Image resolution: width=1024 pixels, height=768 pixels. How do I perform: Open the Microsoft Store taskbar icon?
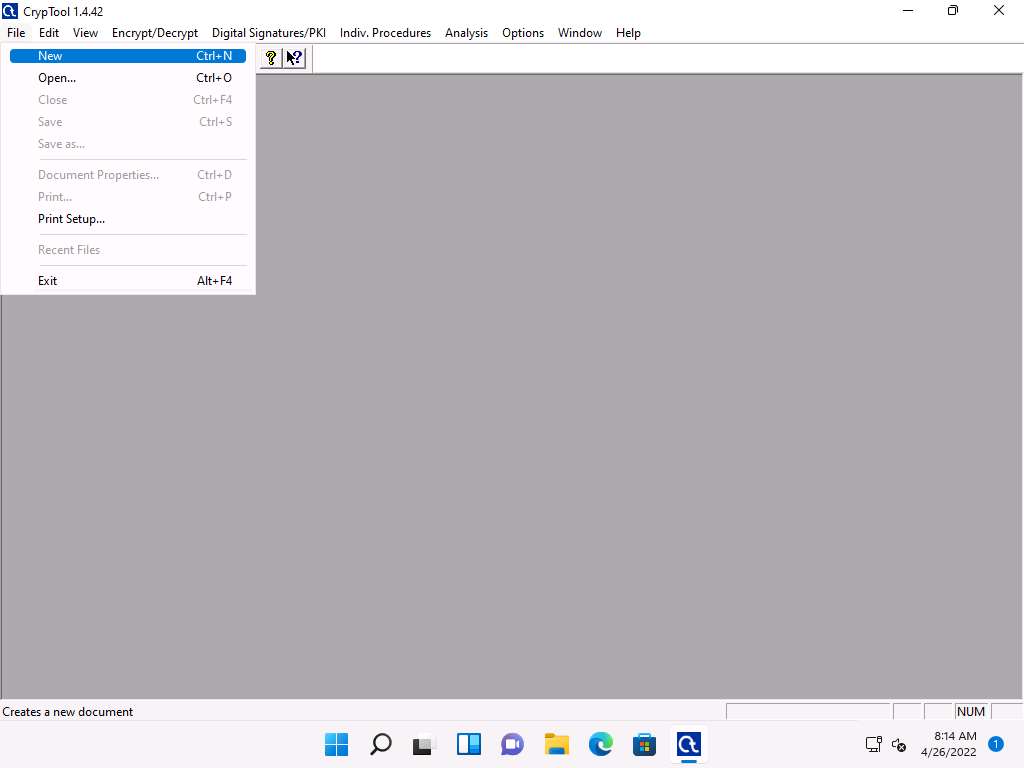click(644, 744)
